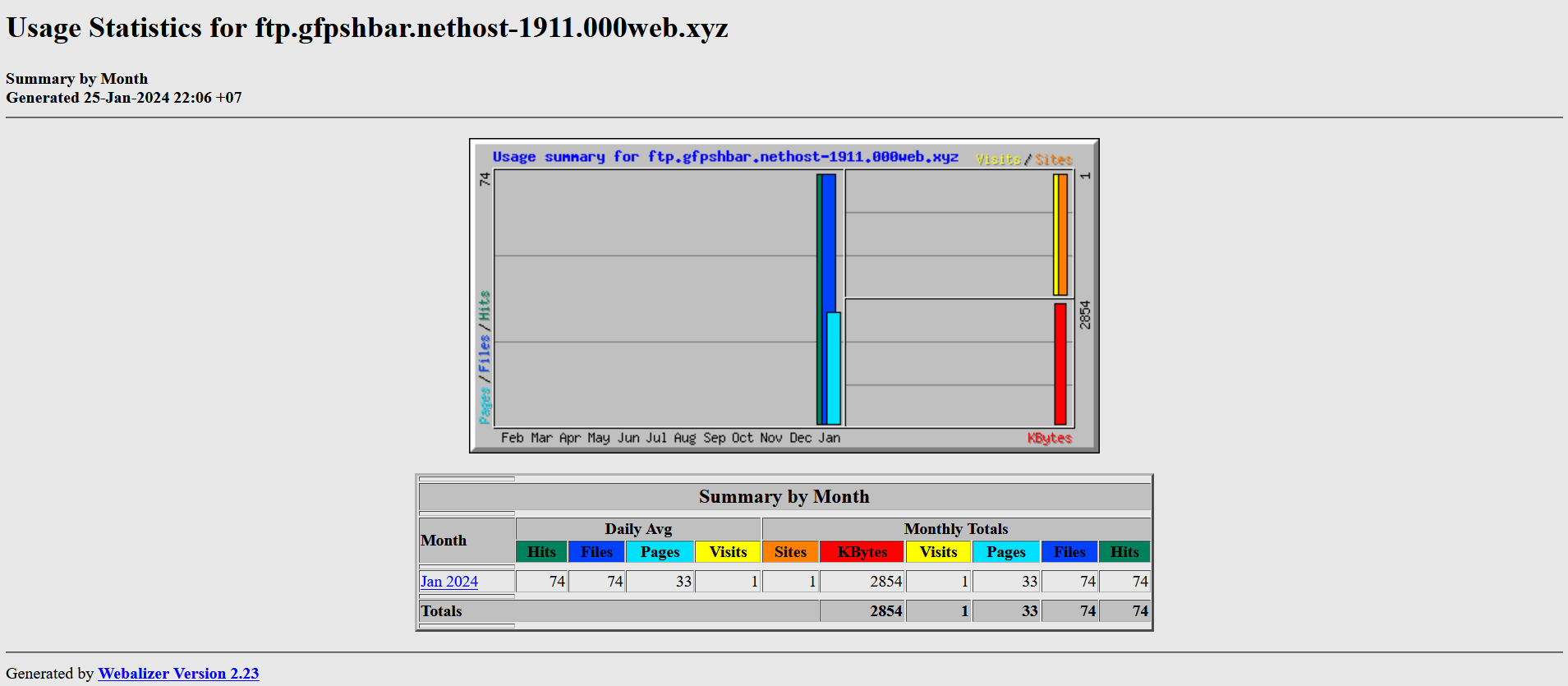Click the blue Files bar in chart
Image resolution: width=1568 pixels, height=686 pixels.
tap(830, 242)
